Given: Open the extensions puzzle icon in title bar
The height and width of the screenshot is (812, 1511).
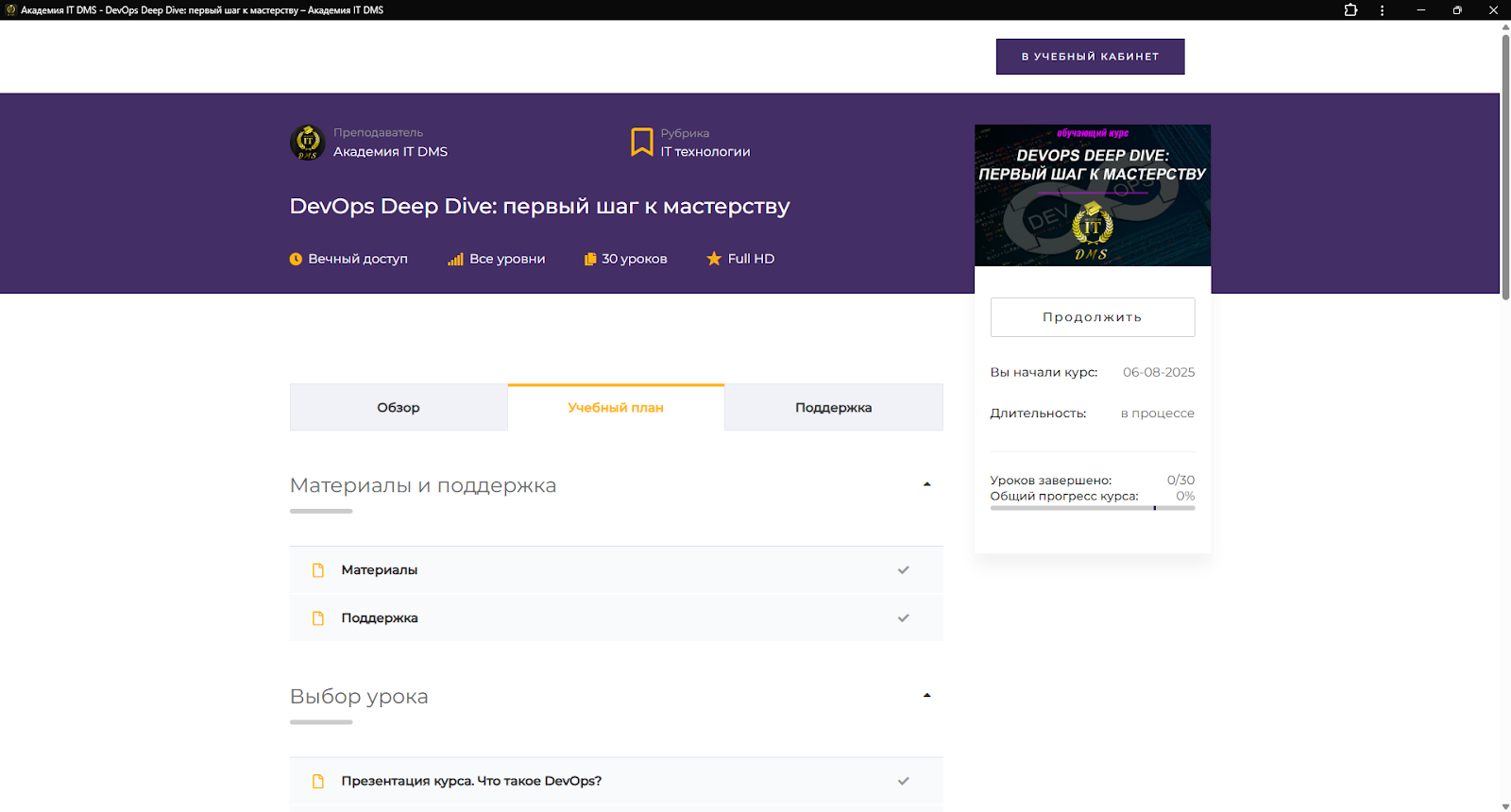Looking at the screenshot, I should point(1350,10).
